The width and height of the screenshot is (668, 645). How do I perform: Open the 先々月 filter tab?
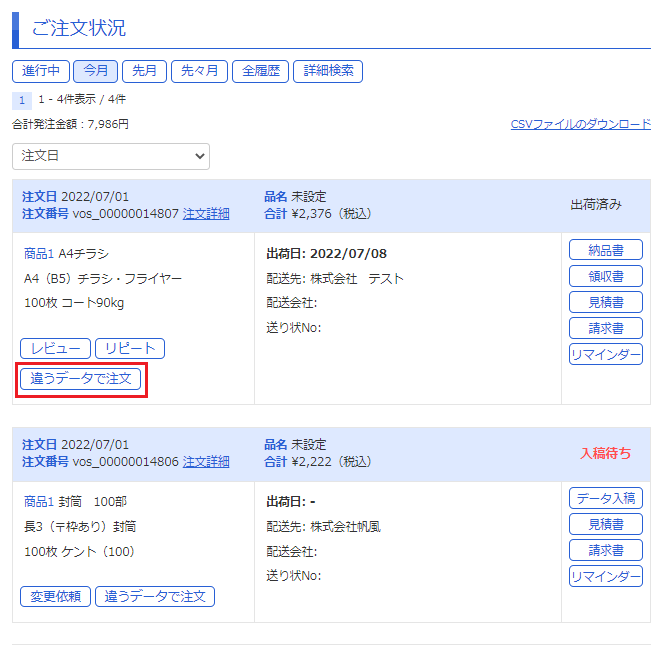click(x=199, y=71)
